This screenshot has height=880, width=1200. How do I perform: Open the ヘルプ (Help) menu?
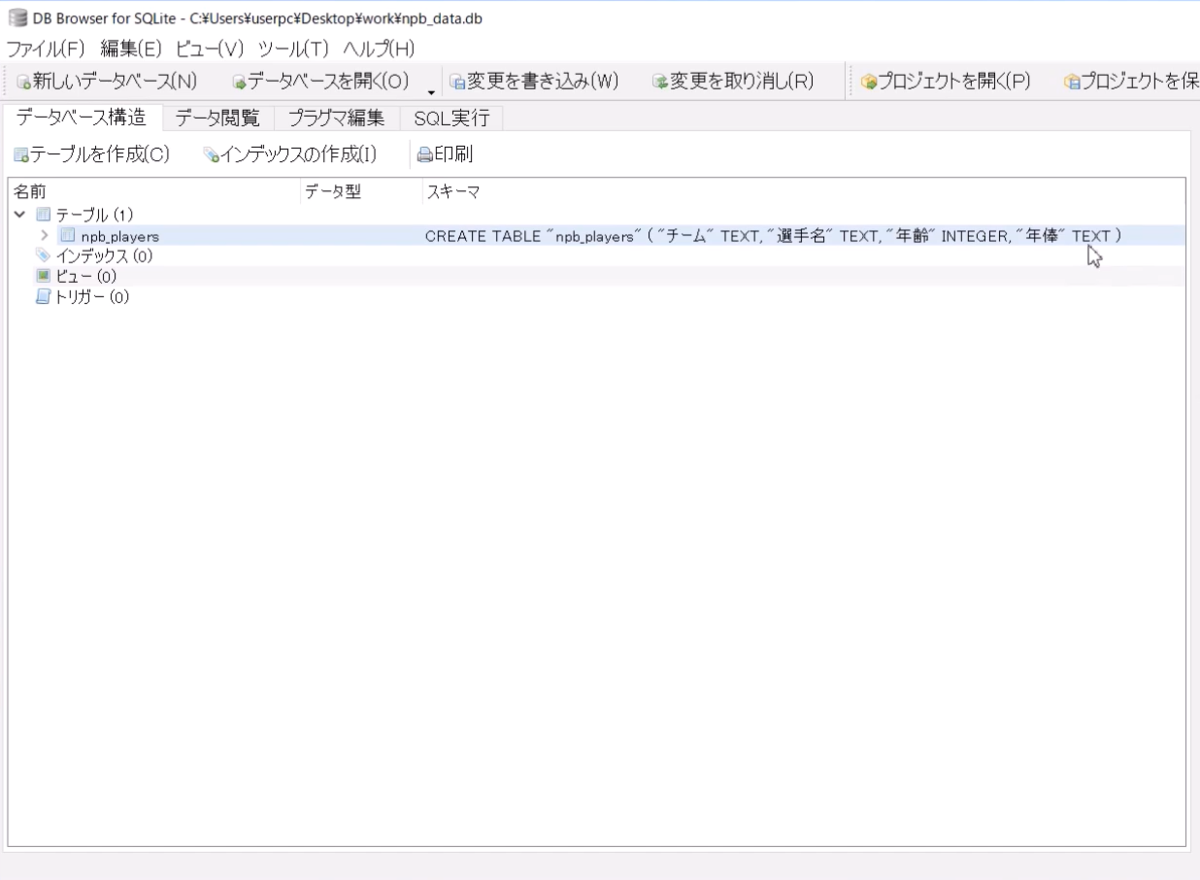click(378, 47)
